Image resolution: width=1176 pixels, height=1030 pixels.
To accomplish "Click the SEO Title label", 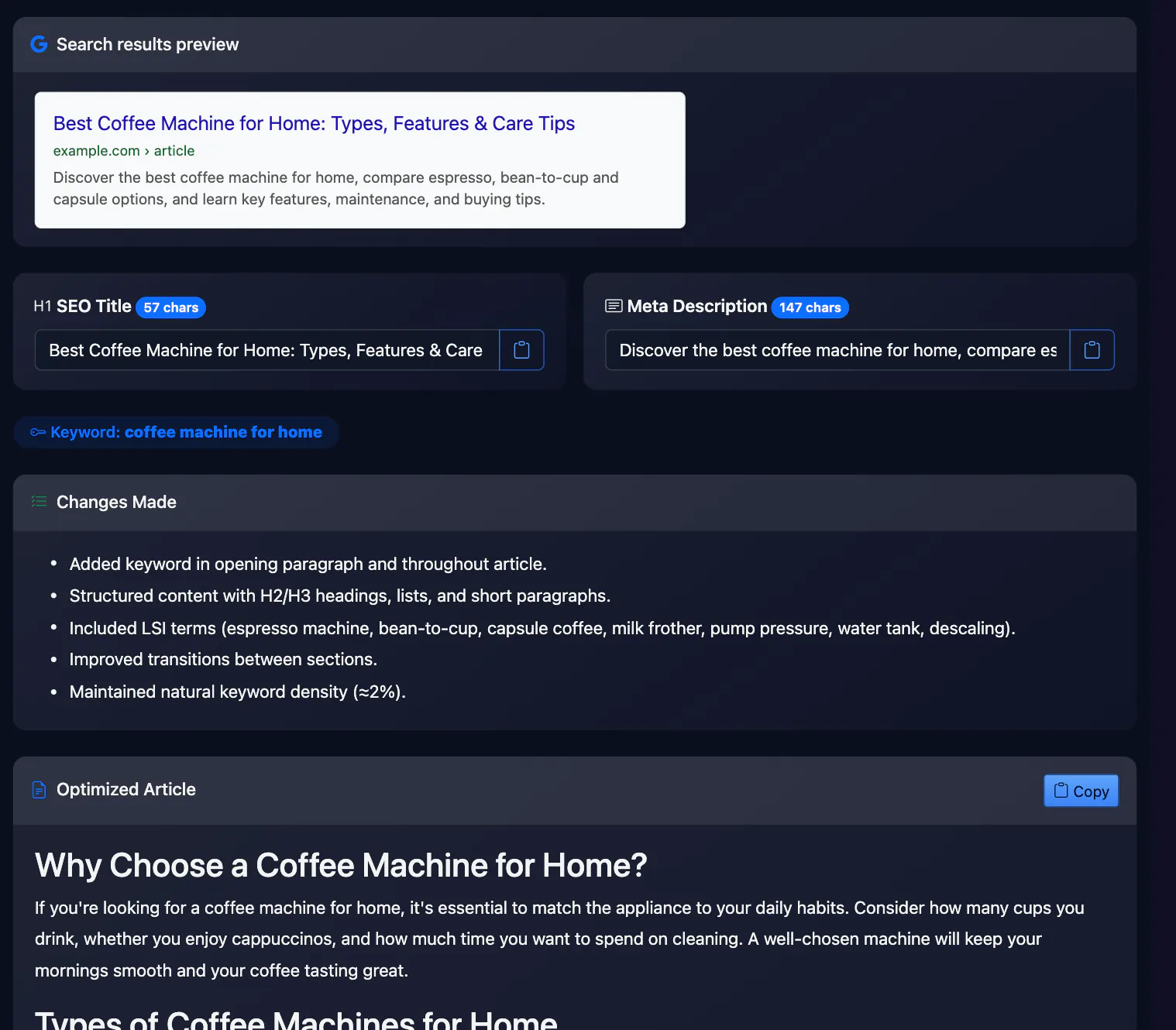I will (x=94, y=306).
